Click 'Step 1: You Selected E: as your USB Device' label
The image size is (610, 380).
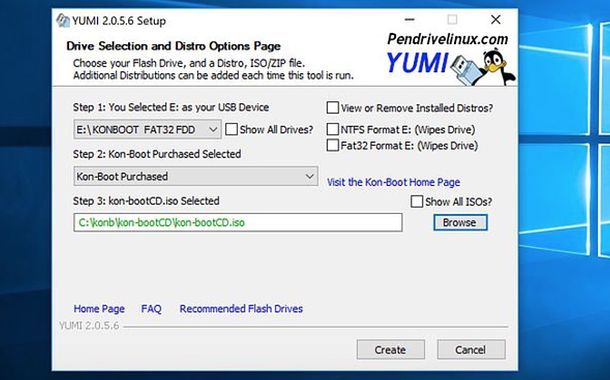point(171,107)
